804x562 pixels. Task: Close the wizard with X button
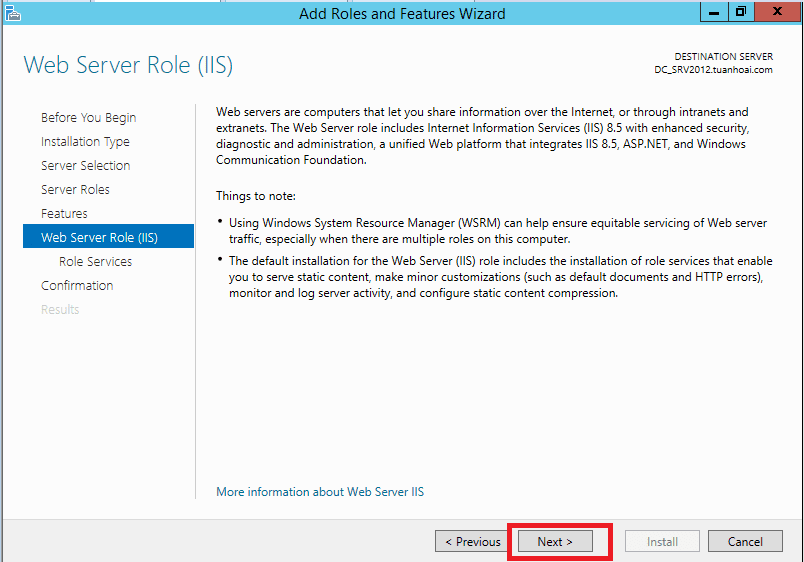point(777,12)
